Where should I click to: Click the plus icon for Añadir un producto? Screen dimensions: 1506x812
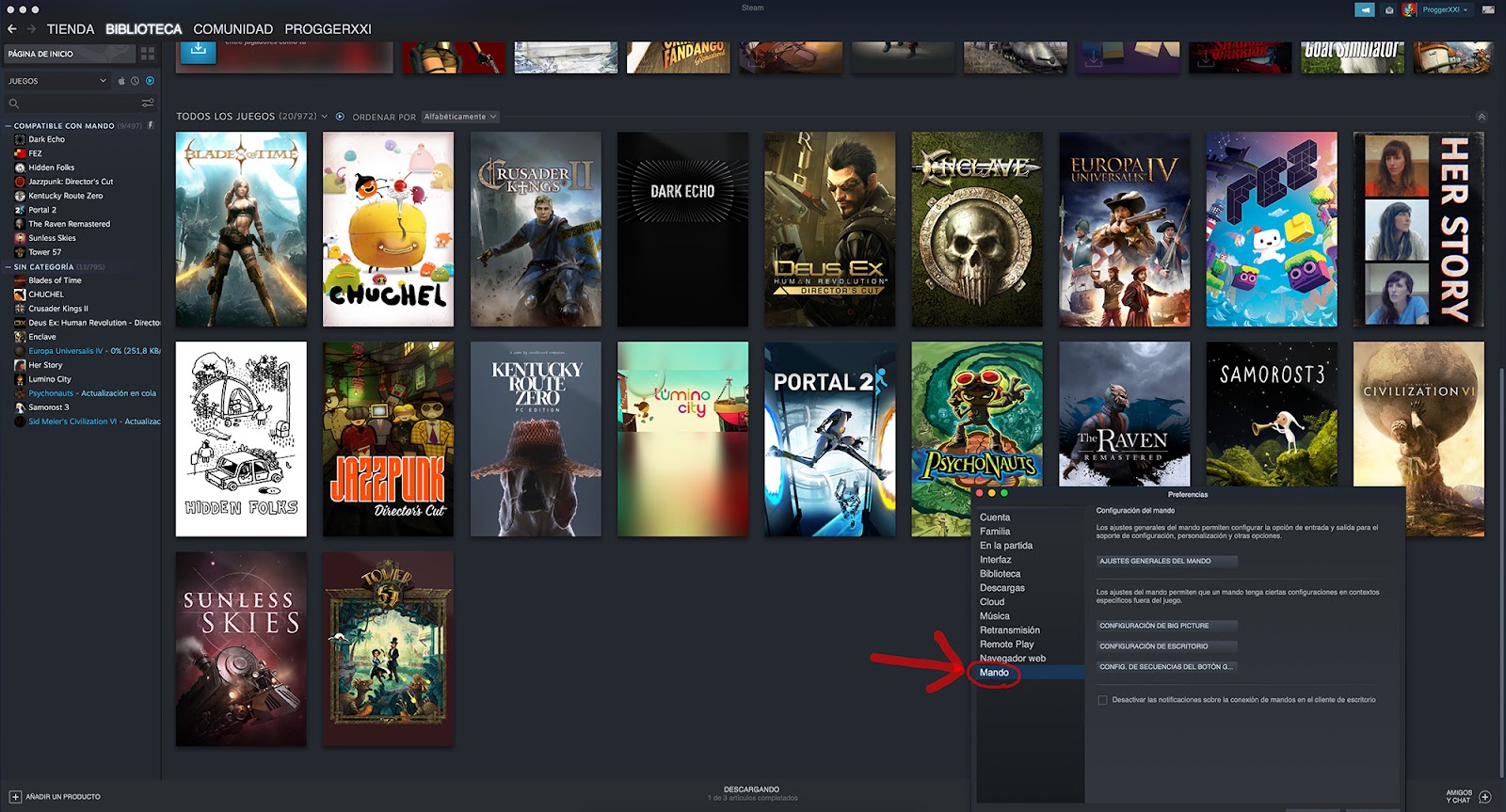[15, 797]
